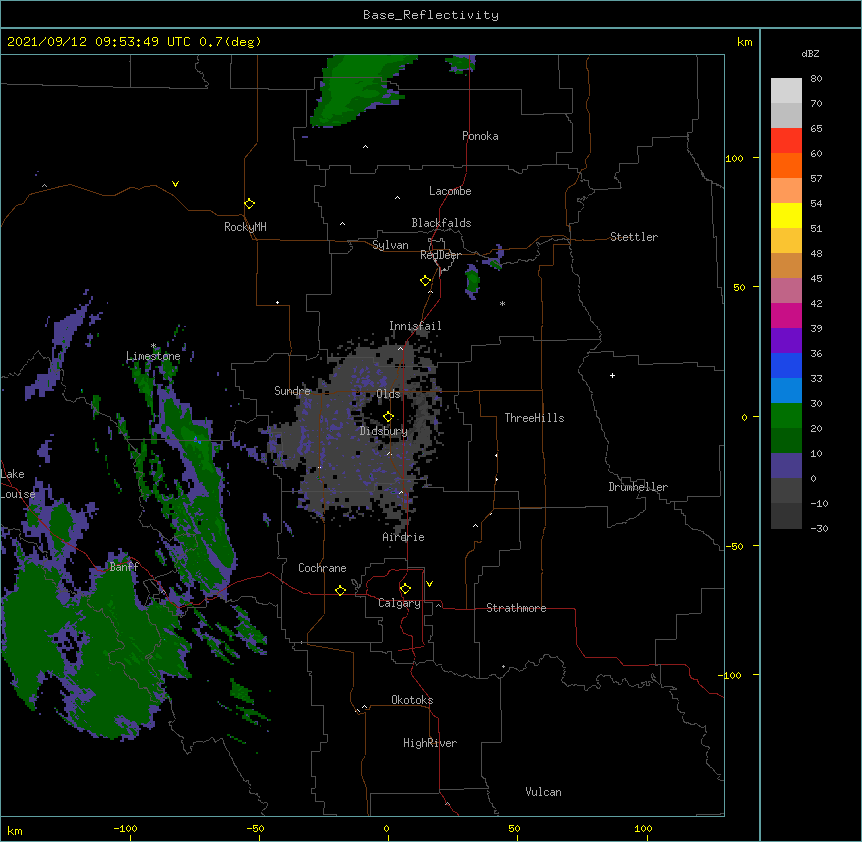The image size is (862, 842).
Task: Select the red 65-60 dBZ legend swatch
Action: pos(786,140)
